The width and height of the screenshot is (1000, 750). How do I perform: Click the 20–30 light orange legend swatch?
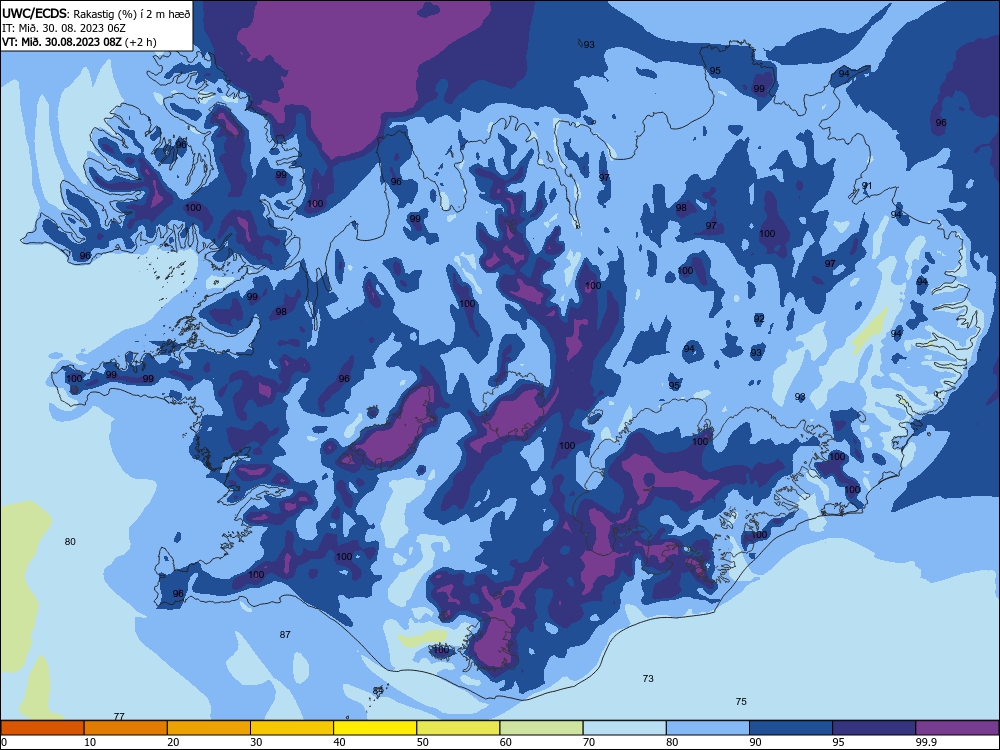click(209, 728)
